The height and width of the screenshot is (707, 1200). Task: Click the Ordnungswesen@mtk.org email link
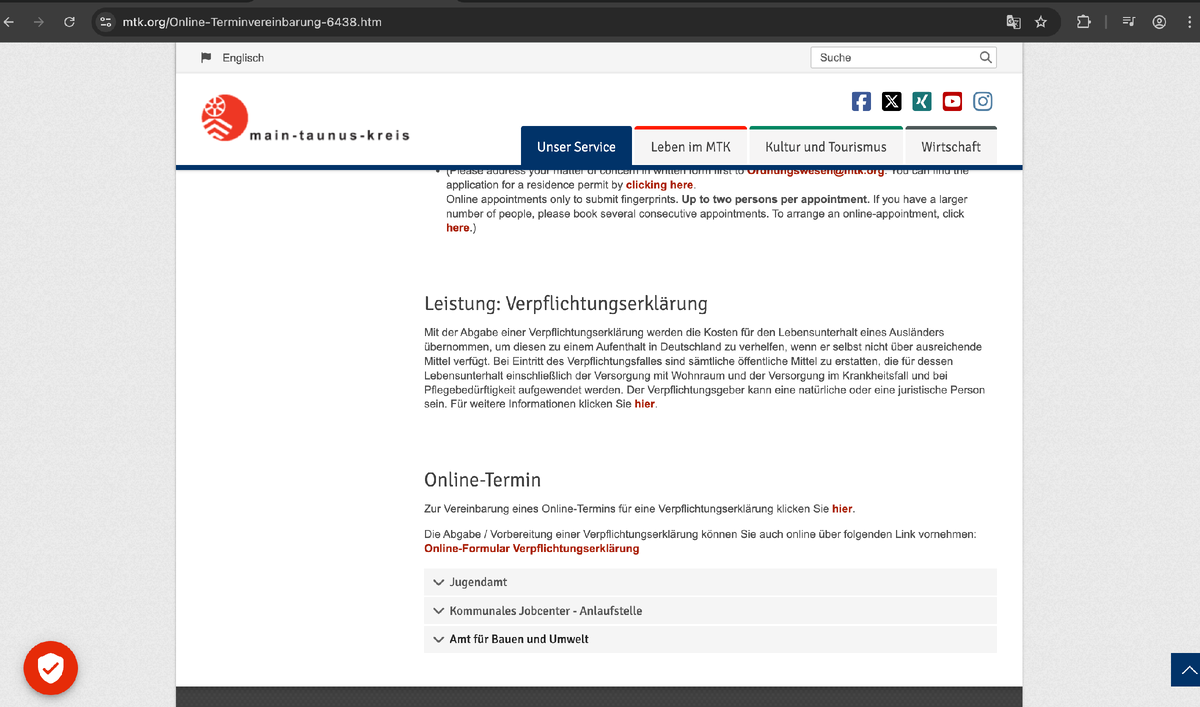pos(816,172)
